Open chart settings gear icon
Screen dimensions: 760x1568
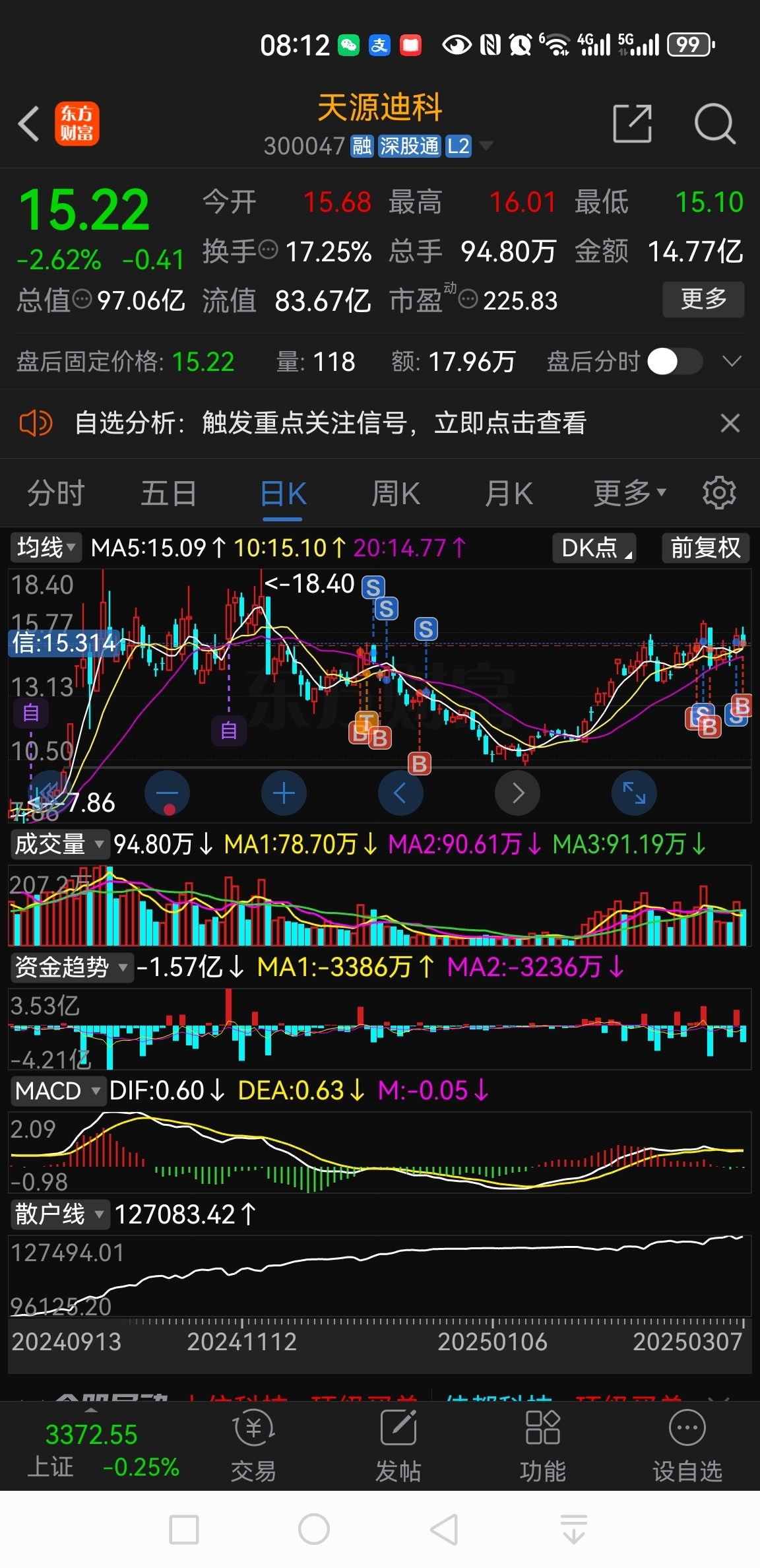(x=719, y=492)
